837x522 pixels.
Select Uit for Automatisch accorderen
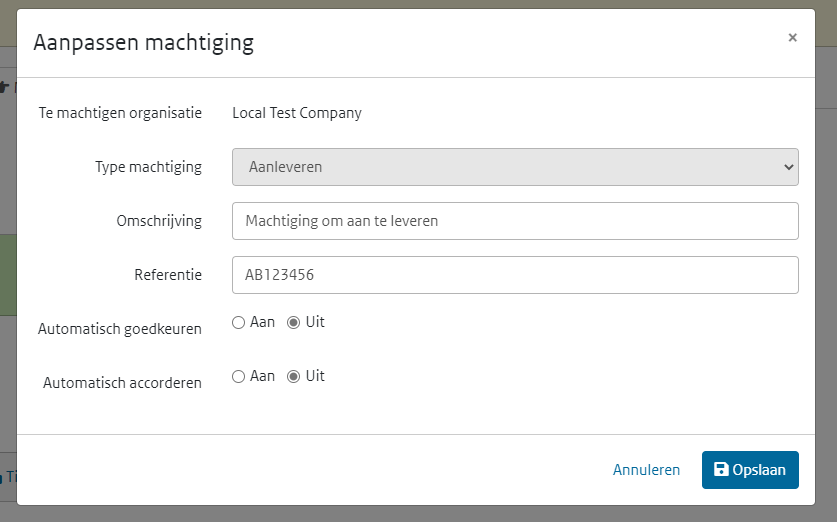tap(294, 377)
